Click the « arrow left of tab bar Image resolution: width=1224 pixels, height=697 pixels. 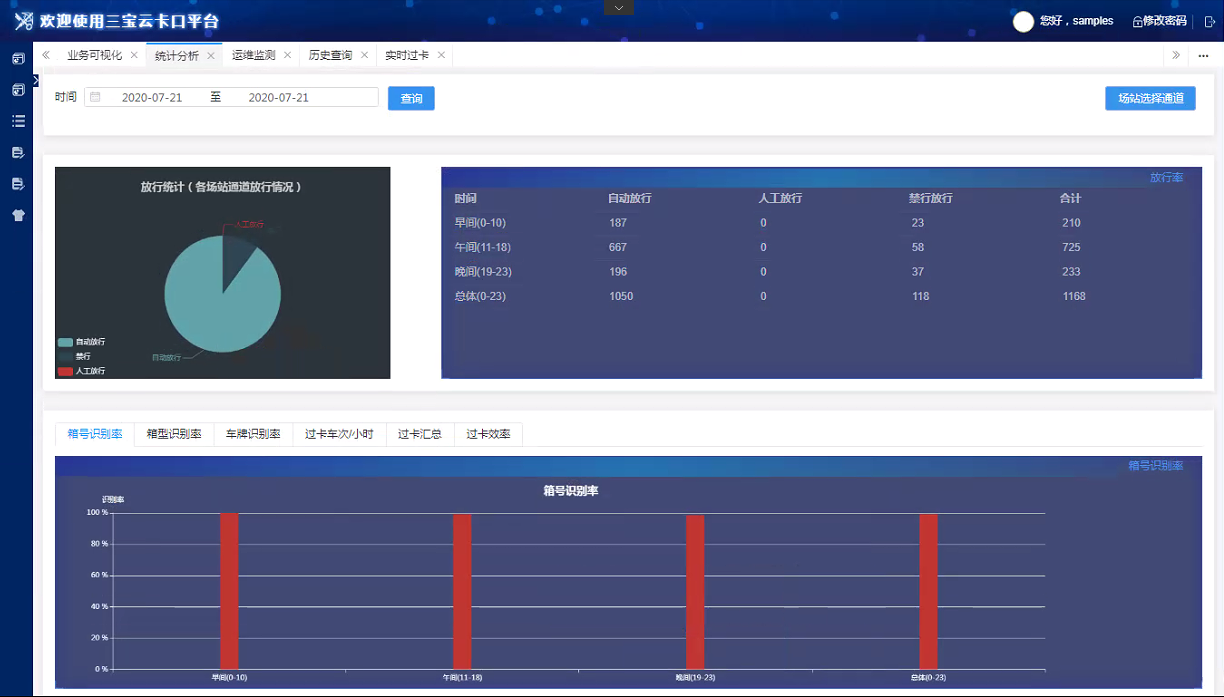45,56
